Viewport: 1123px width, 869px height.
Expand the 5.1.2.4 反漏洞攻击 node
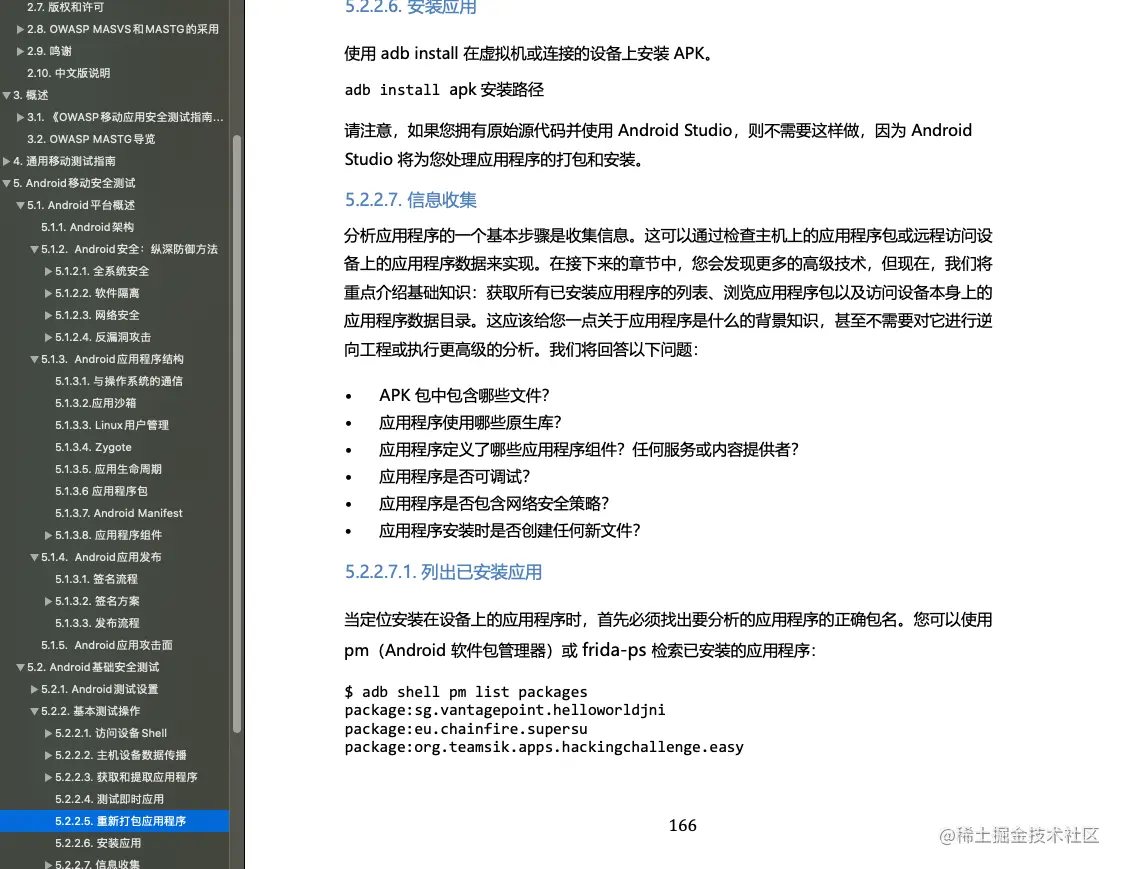[x=48, y=337]
